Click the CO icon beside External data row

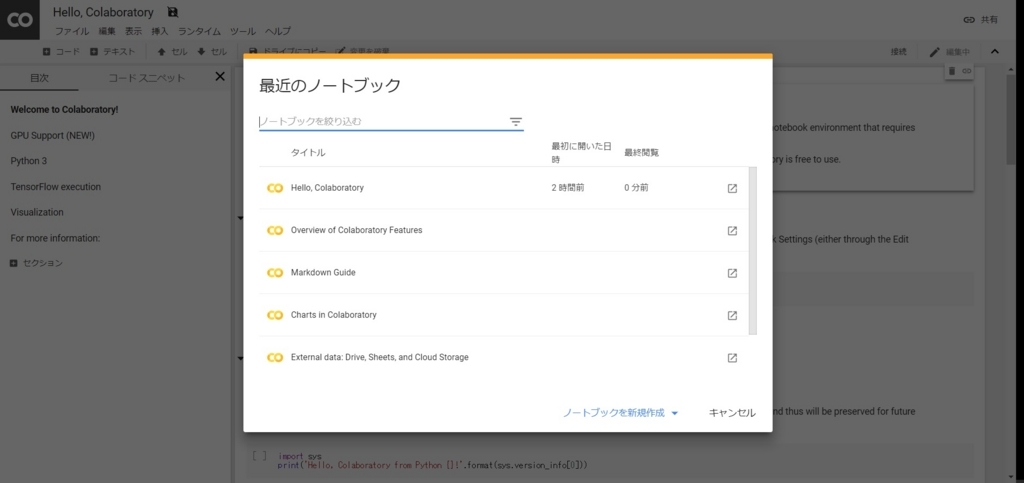[x=275, y=358]
